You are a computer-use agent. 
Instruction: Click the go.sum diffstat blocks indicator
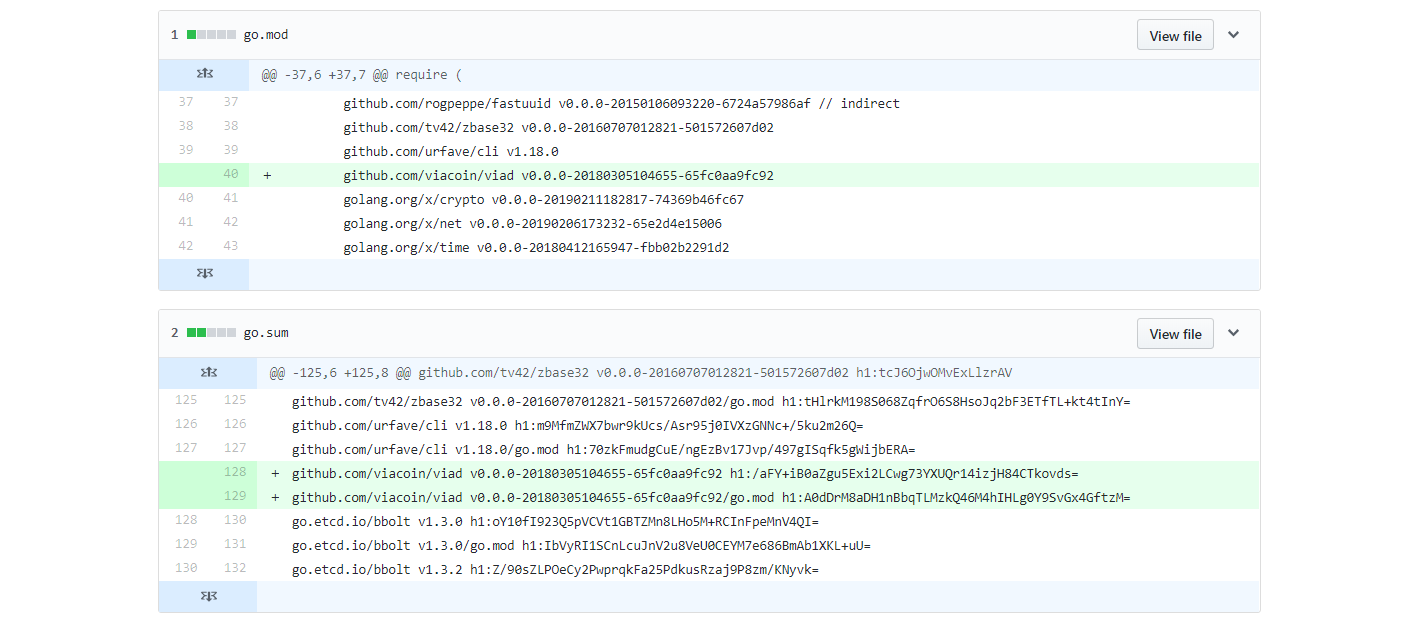[211, 333]
